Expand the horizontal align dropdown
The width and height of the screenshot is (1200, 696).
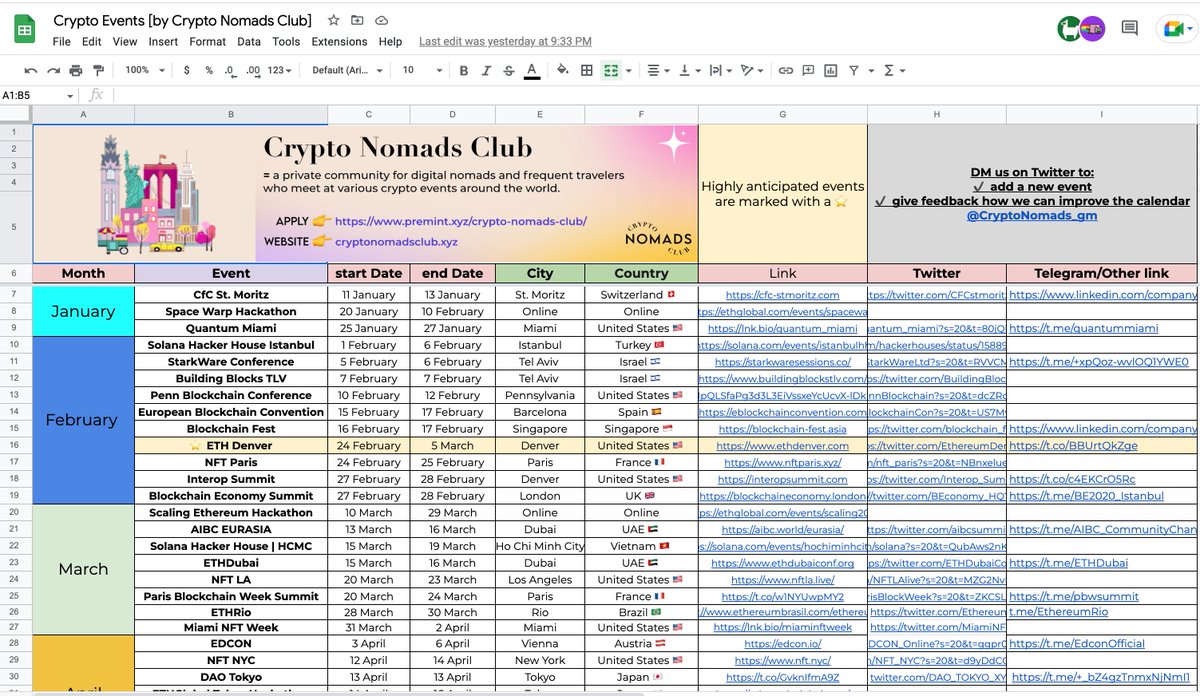665,72
